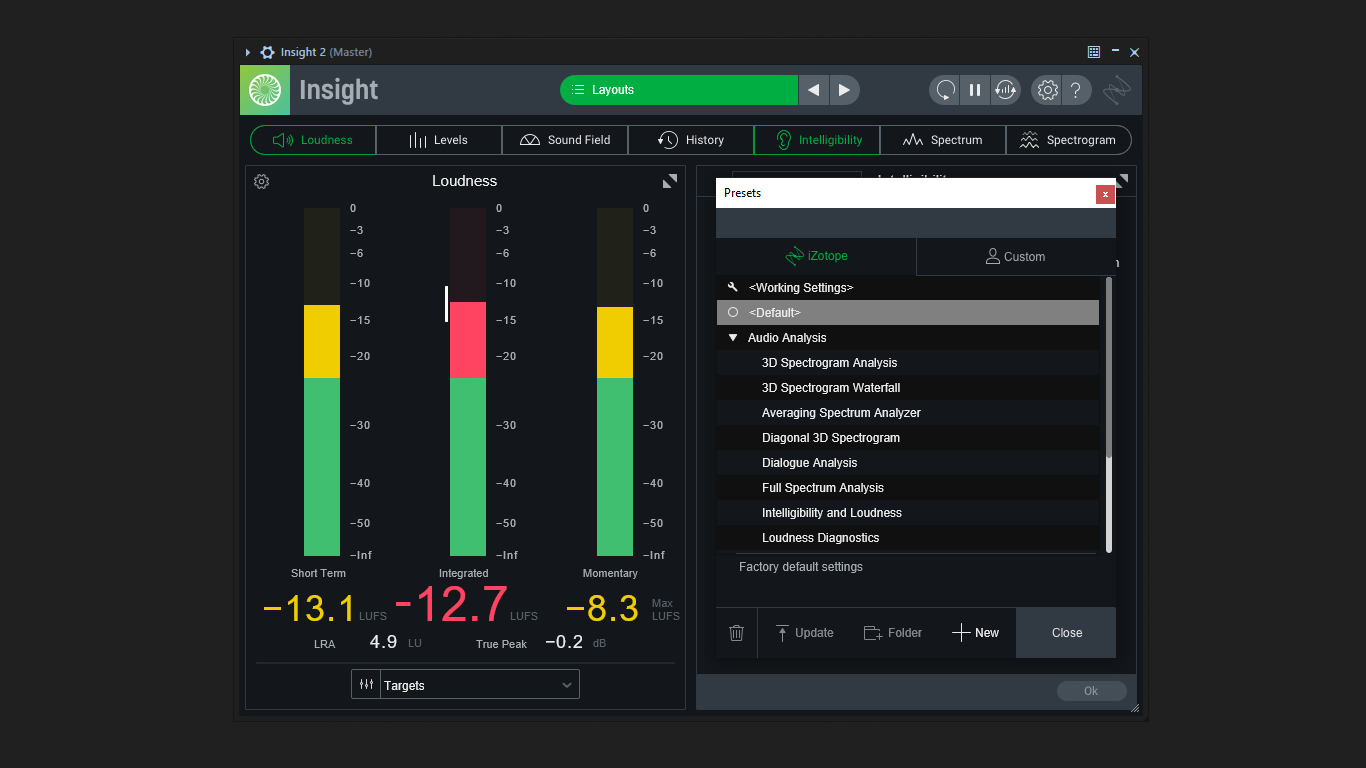Pause metering with the pause button
1366x768 pixels.
click(974, 90)
